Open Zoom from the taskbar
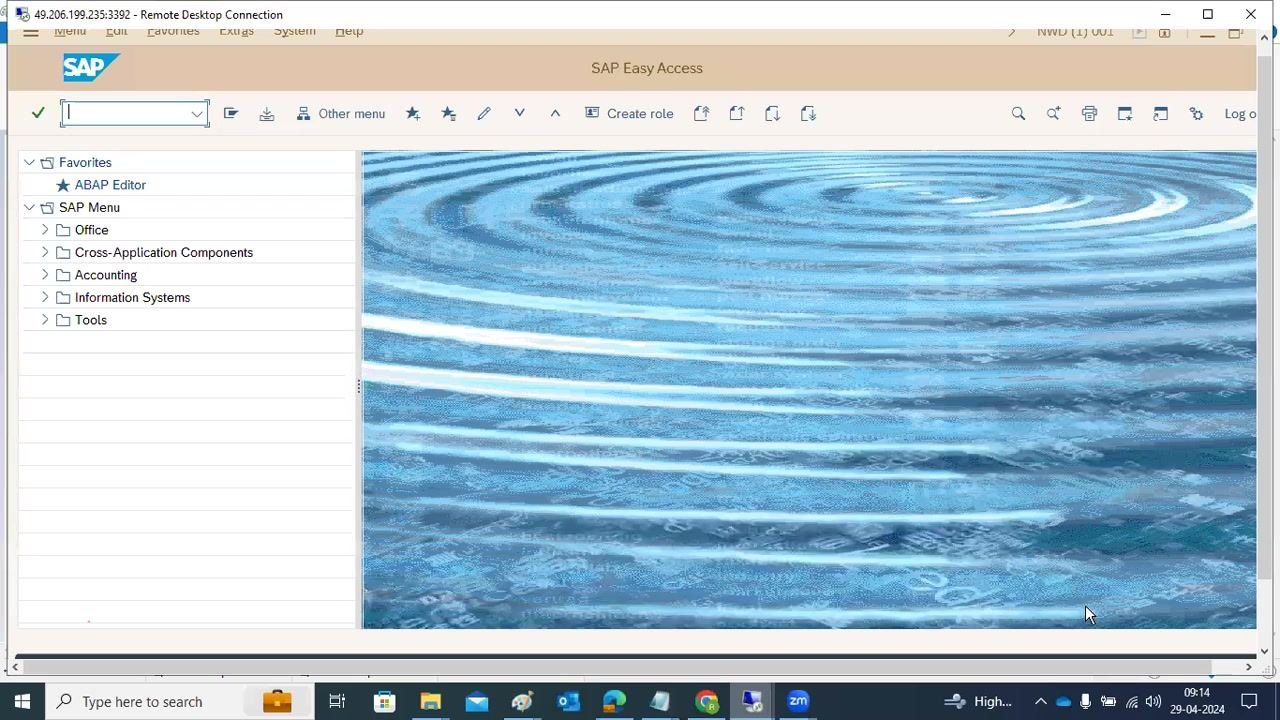 click(x=798, y=701)
